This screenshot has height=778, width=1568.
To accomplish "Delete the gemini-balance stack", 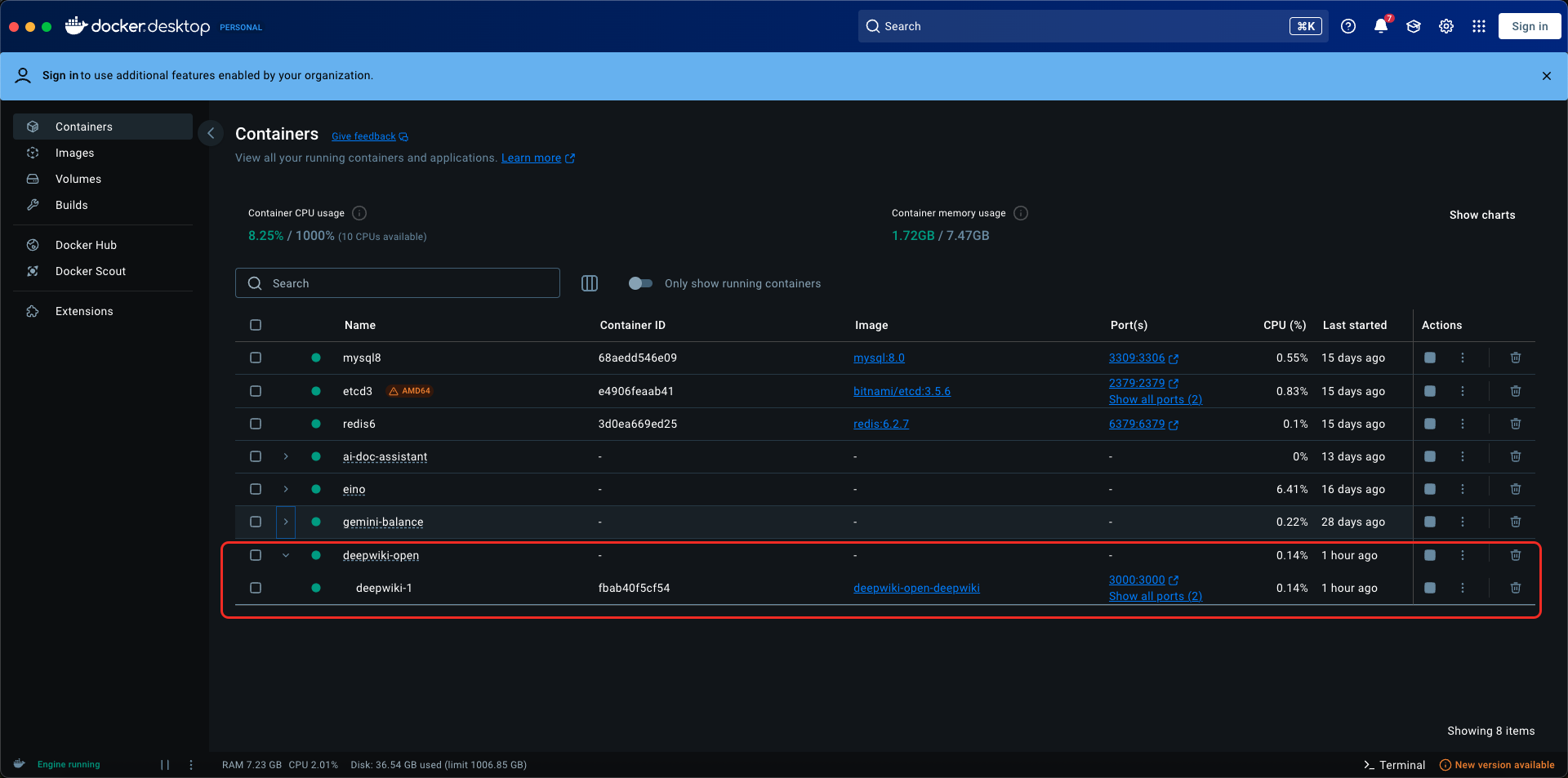I will (1516, 522).
